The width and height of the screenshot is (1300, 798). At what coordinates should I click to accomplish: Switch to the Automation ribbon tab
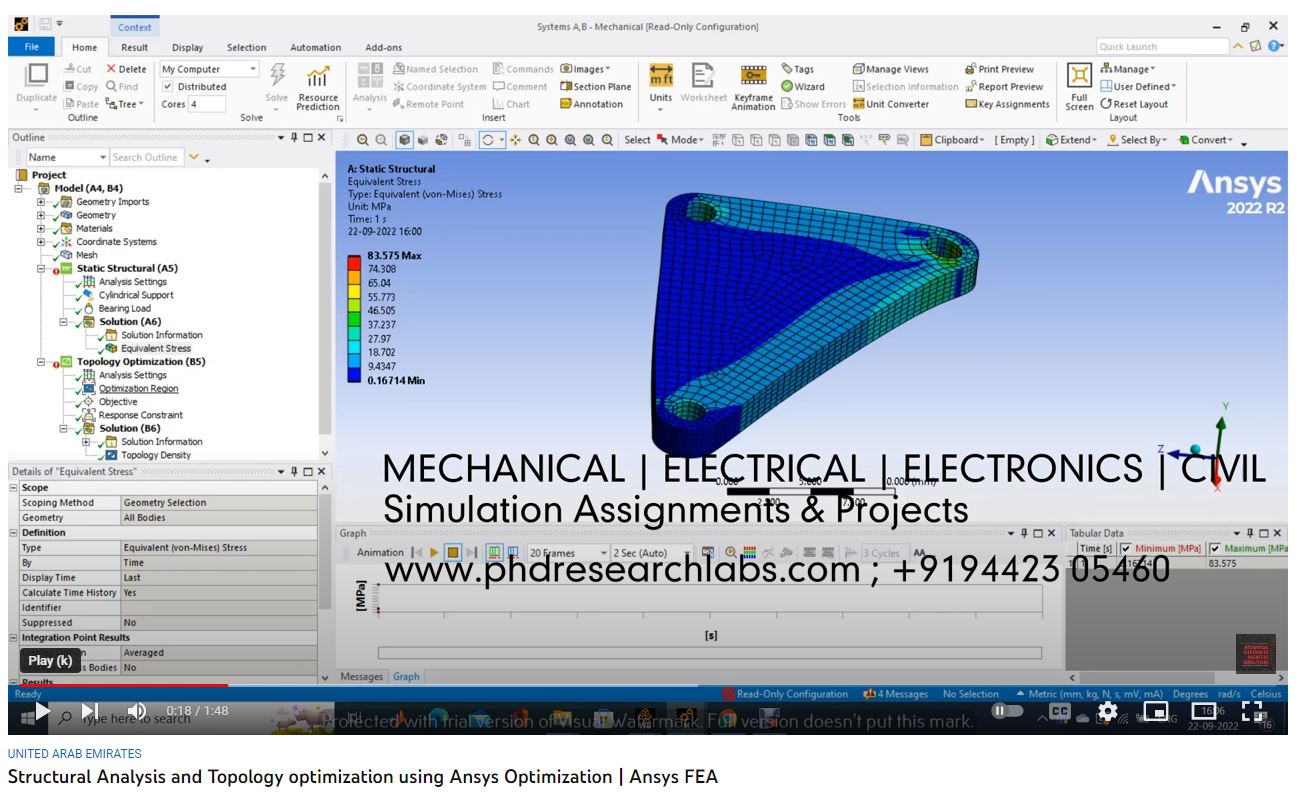point(315,47)
